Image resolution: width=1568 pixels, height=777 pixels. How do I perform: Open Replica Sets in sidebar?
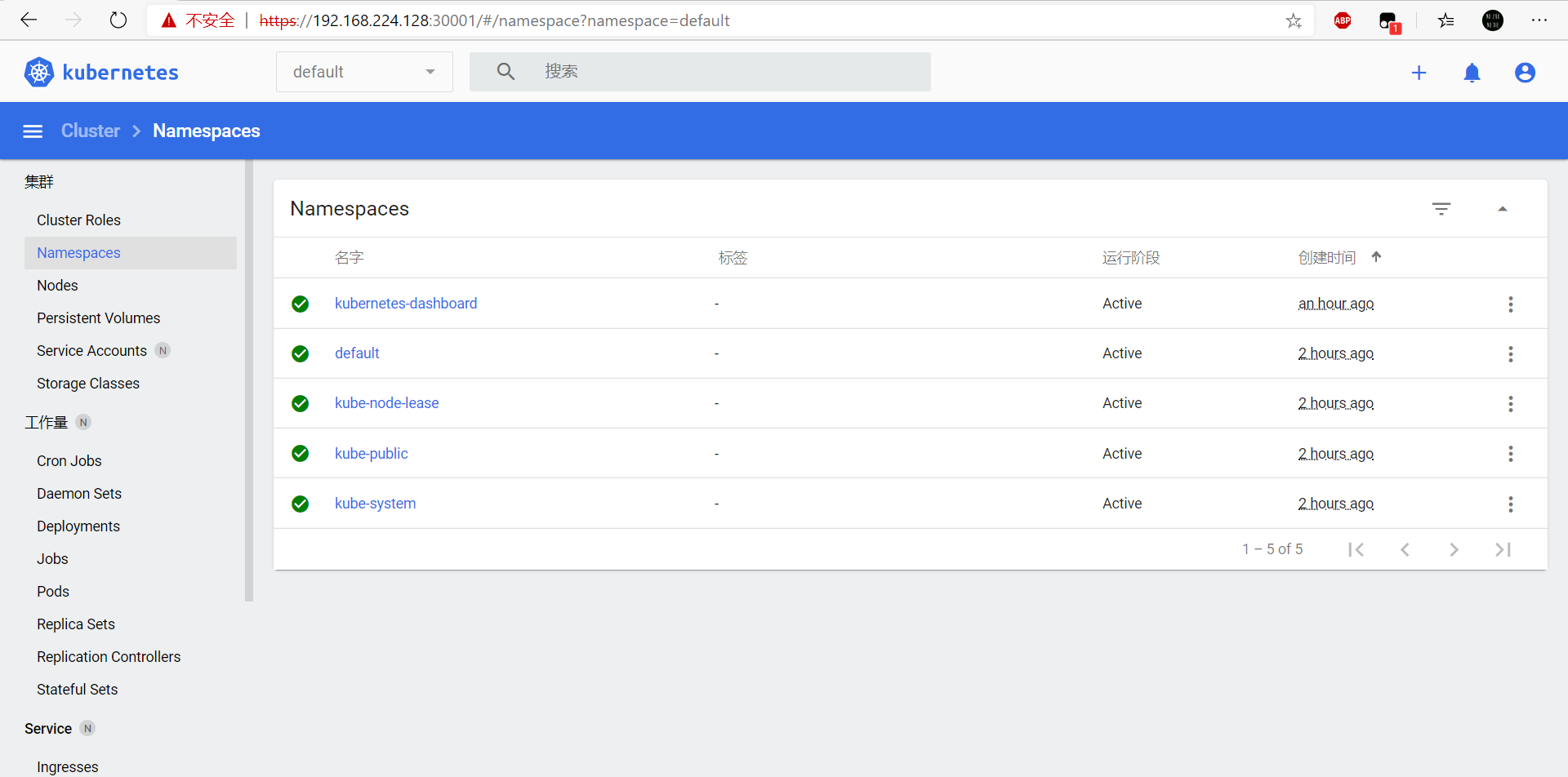[76, 624]
